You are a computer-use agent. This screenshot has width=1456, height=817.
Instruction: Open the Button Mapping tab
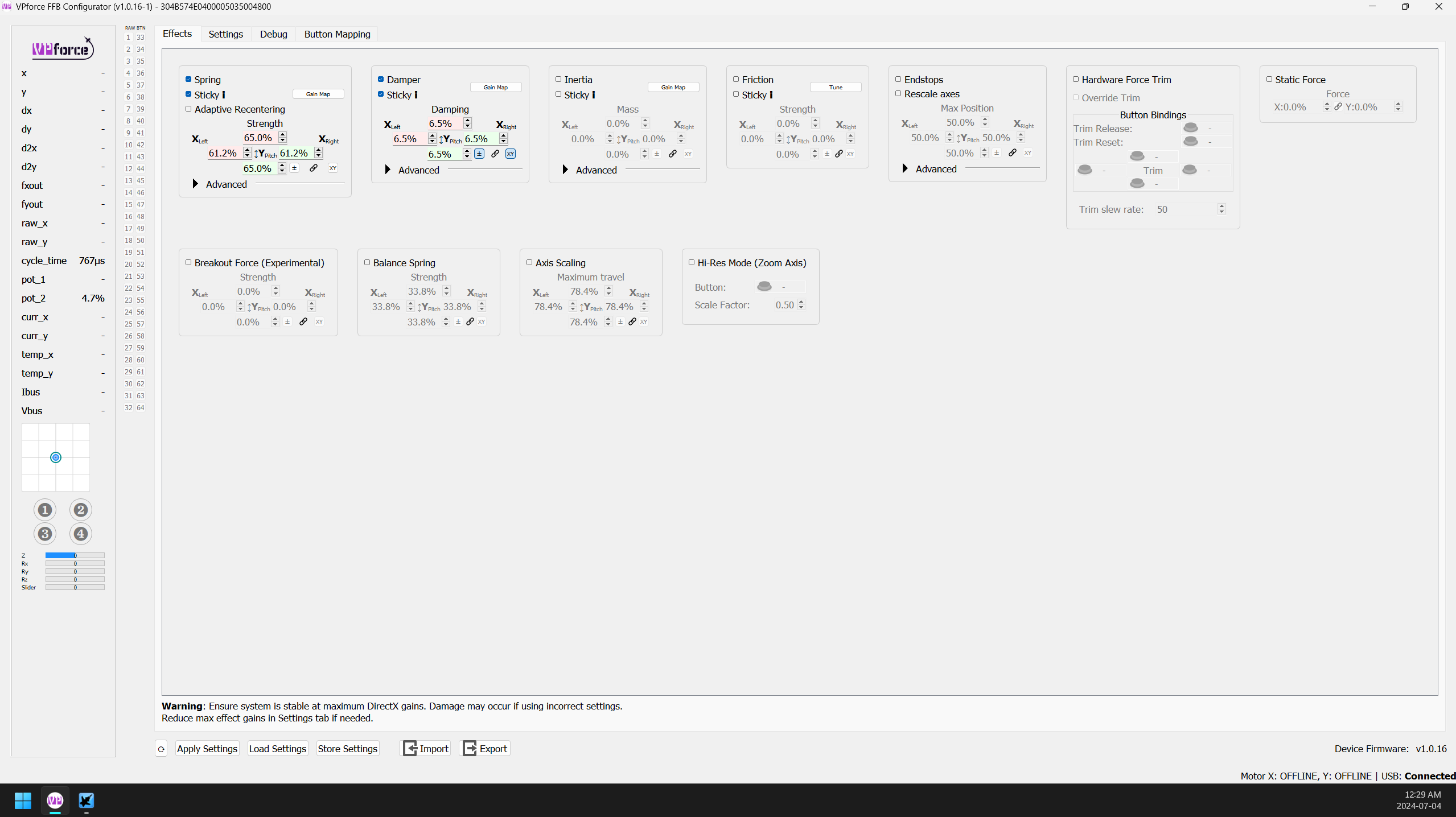tap(336, 34)
